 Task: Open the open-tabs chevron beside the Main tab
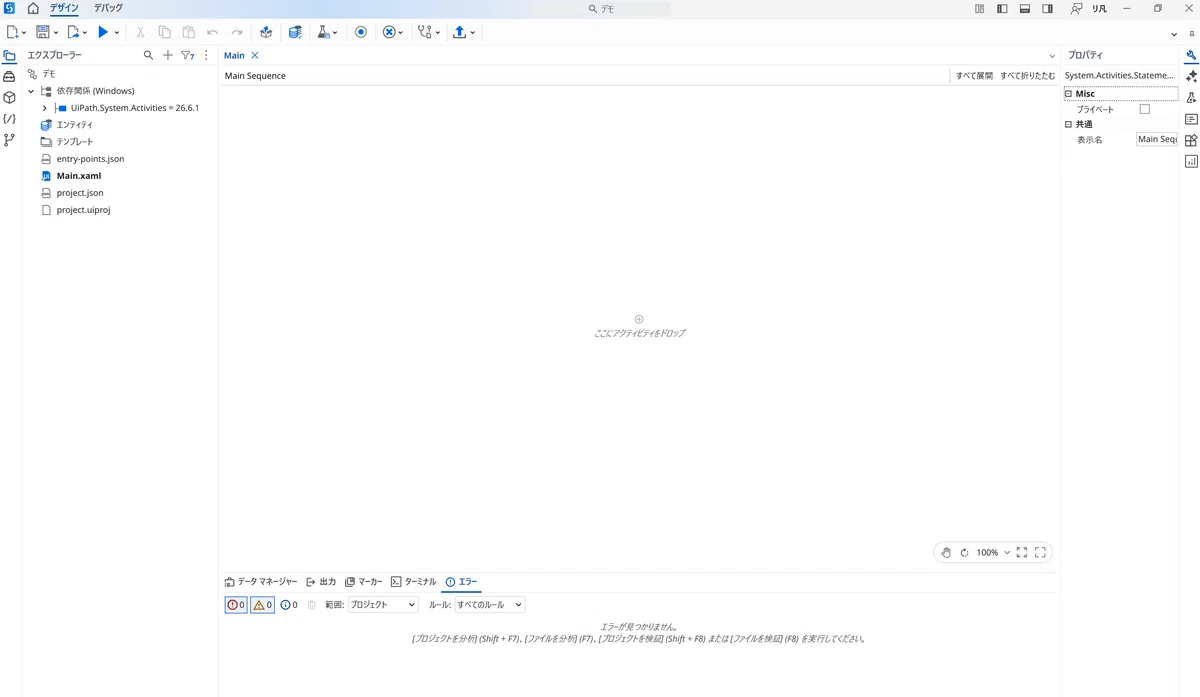pyautogui.click(x=1052, y=56)
